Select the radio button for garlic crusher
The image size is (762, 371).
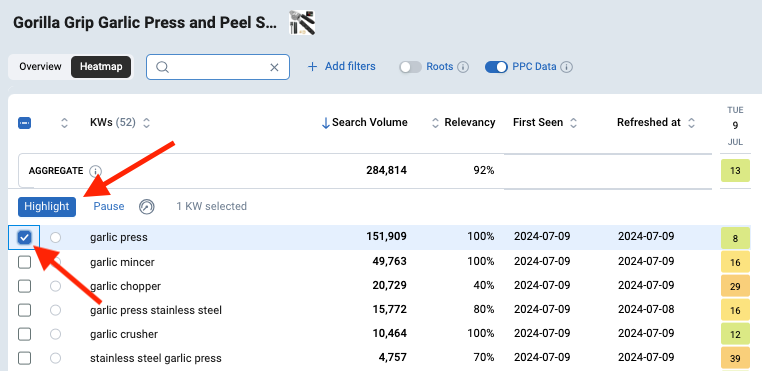pyautogui.click(x=55, y=334)
